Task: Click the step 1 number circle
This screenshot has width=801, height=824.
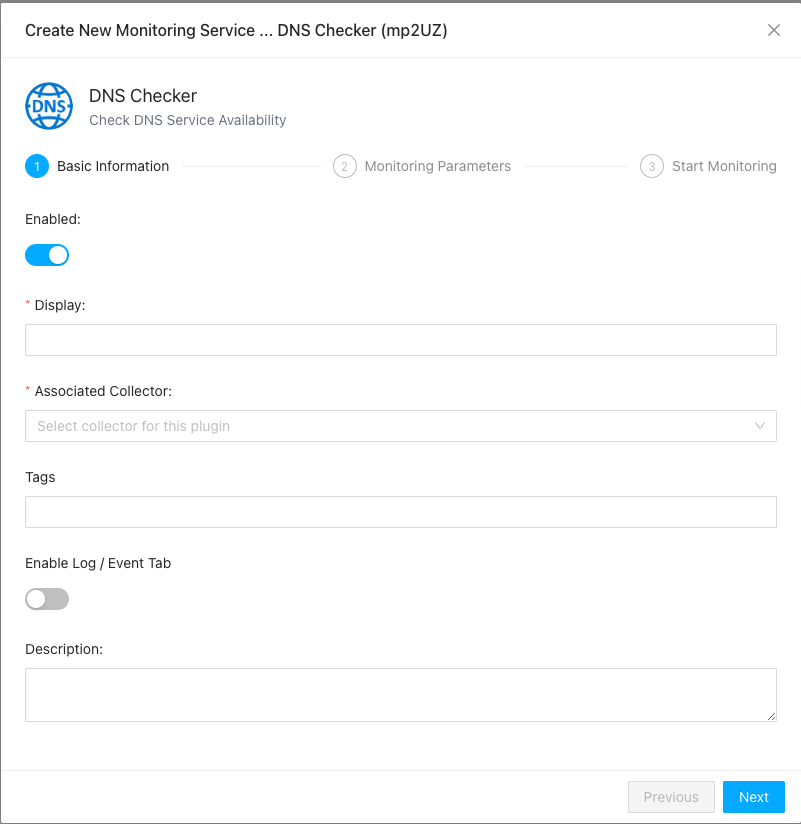Action: click(x=36, y=167)
